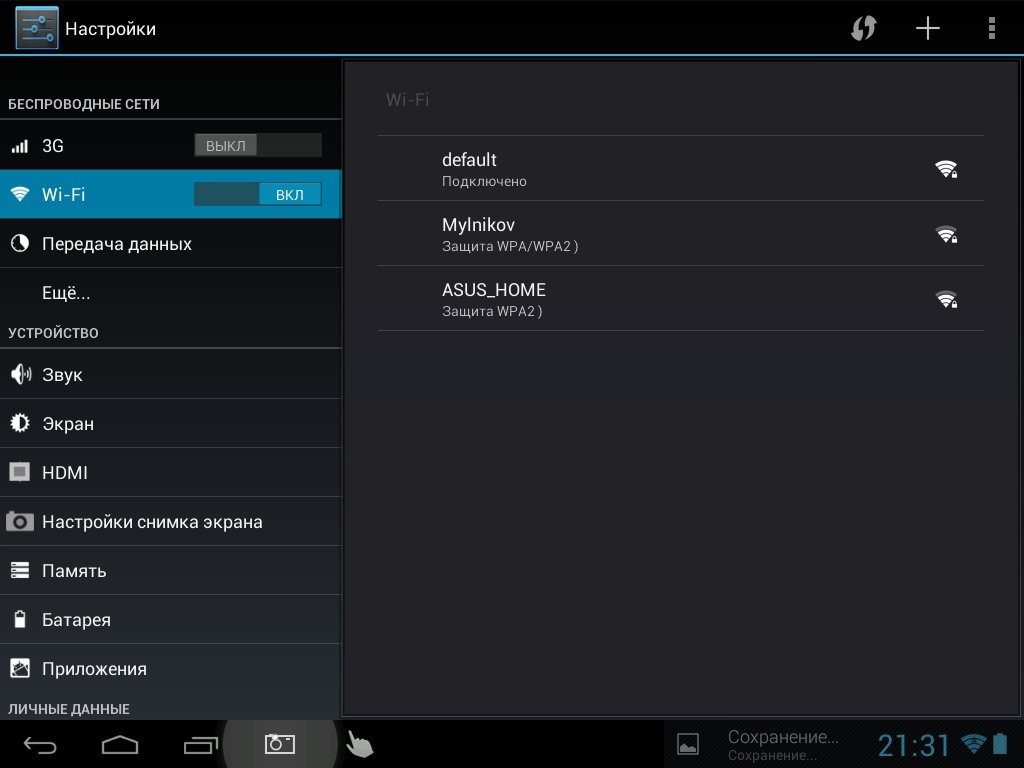Select the Экран display item
The height and width of the screenshot is (768, 1024).
pyautogui.click(x=68, y=424)
